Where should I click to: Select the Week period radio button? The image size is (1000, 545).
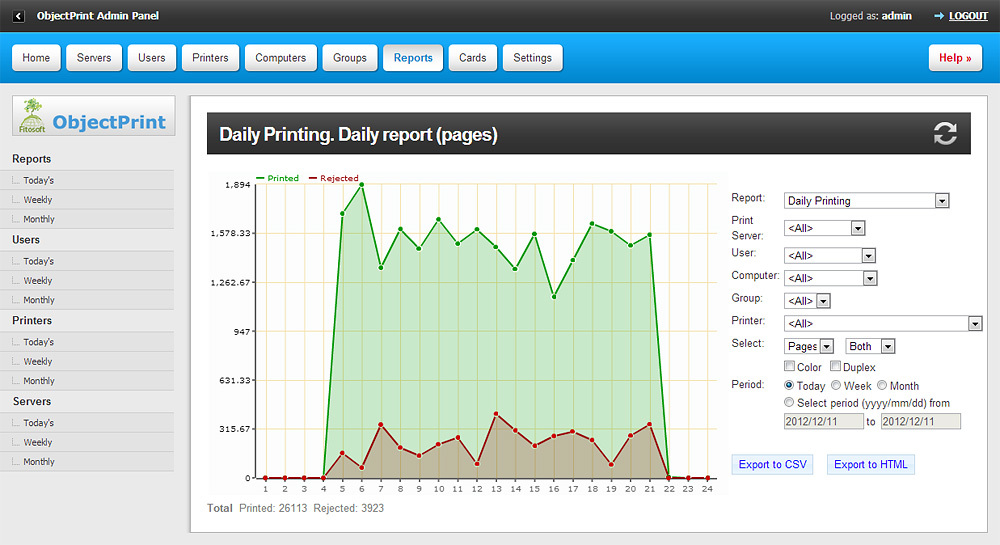835,386
